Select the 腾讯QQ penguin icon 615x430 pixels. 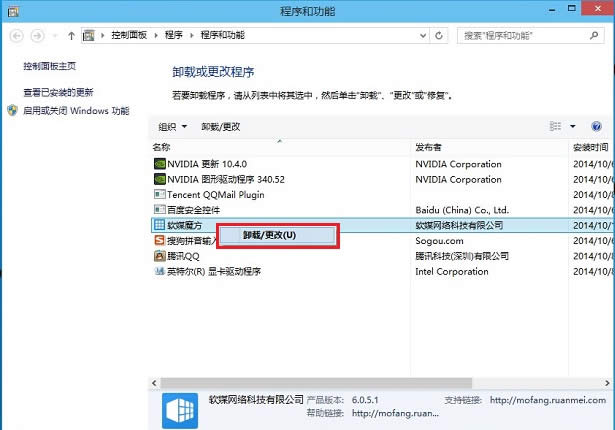pyautogui.click(x=158, y=256)
